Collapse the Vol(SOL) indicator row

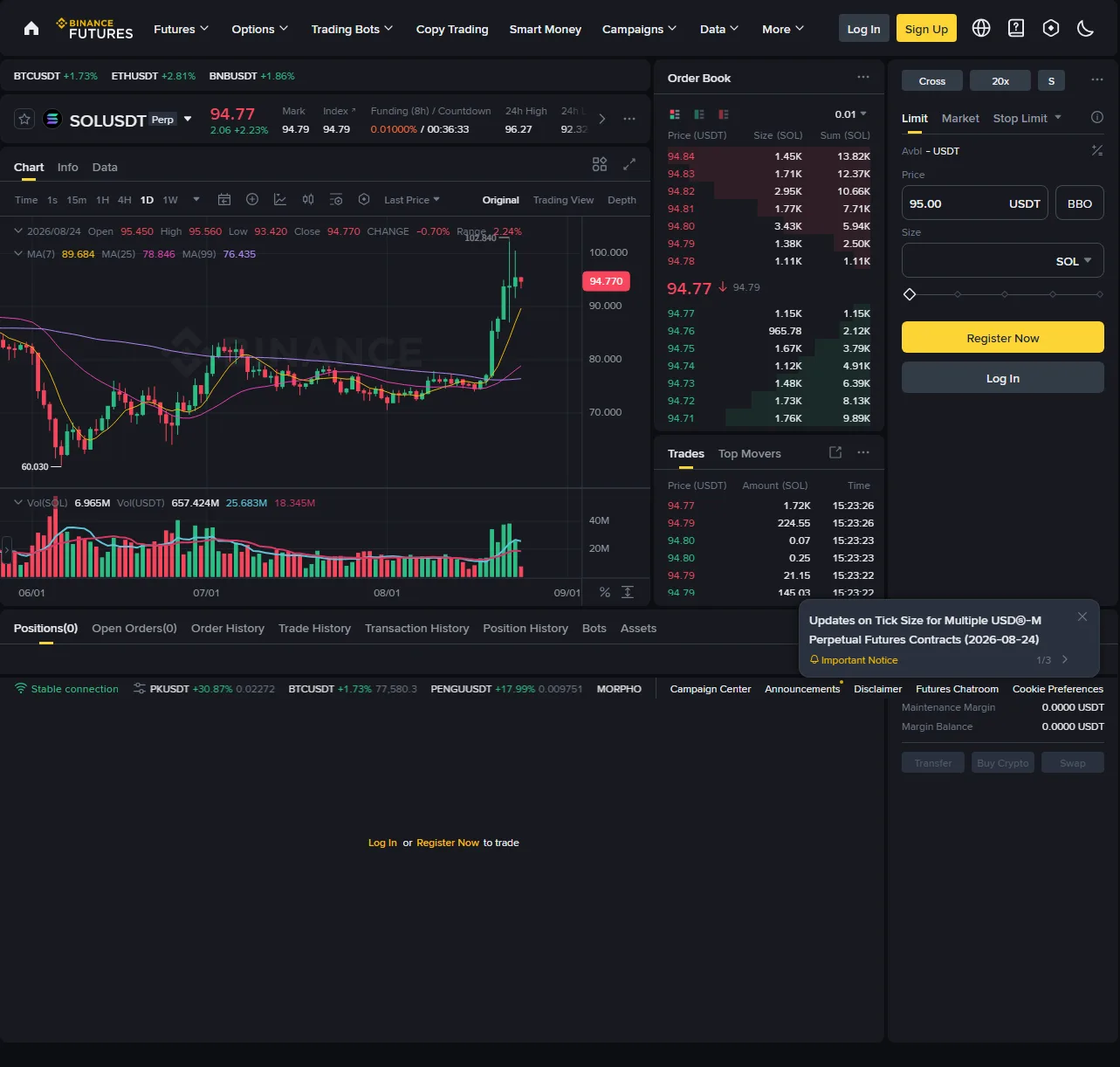pyautogui.click(x=18, y=503)
